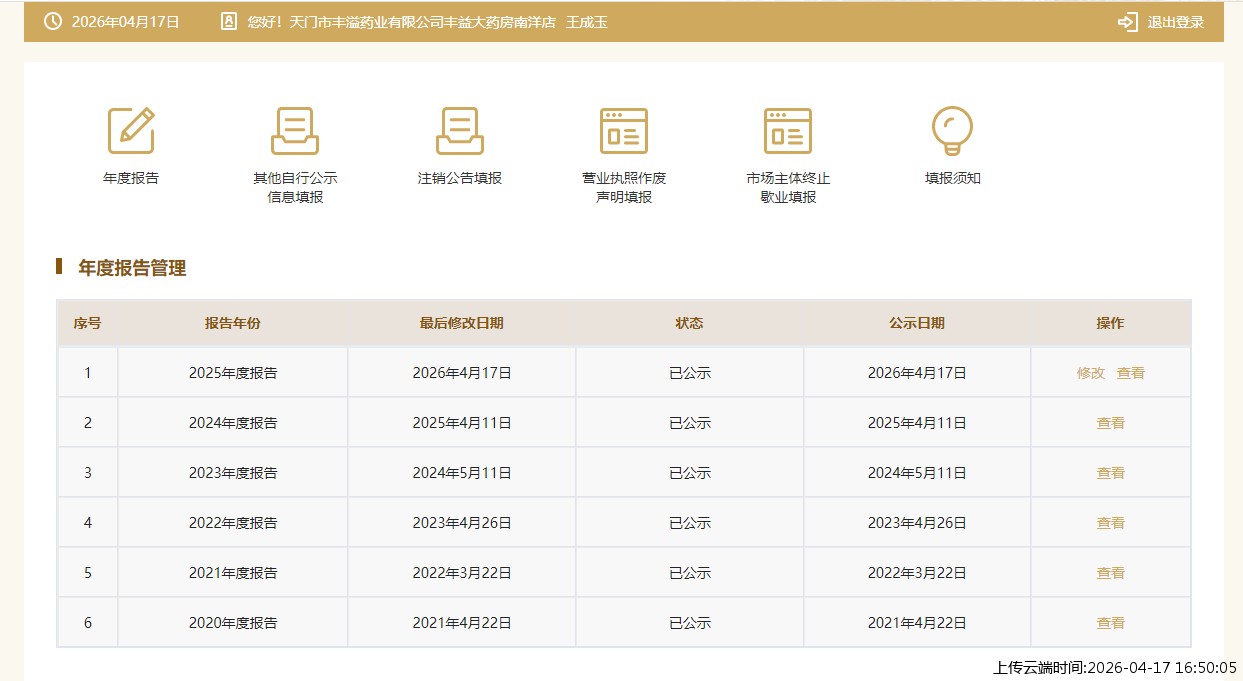View the 2024年度报告 entry
This screenshot has height=681, width=1243.
click(1111, 423)
